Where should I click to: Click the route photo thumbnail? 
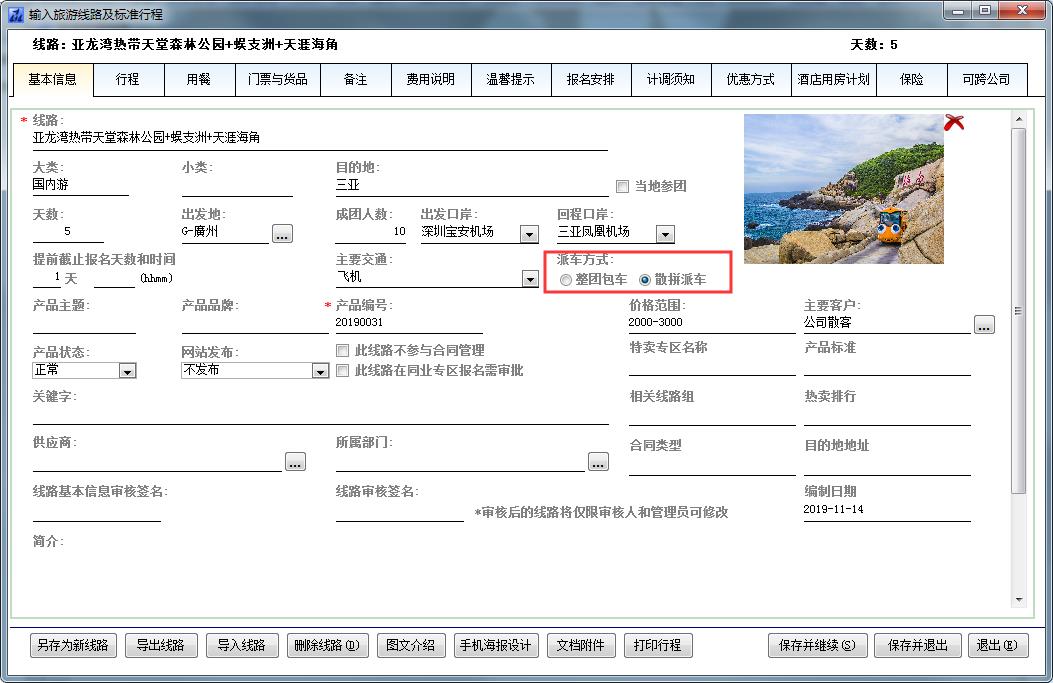843,189
